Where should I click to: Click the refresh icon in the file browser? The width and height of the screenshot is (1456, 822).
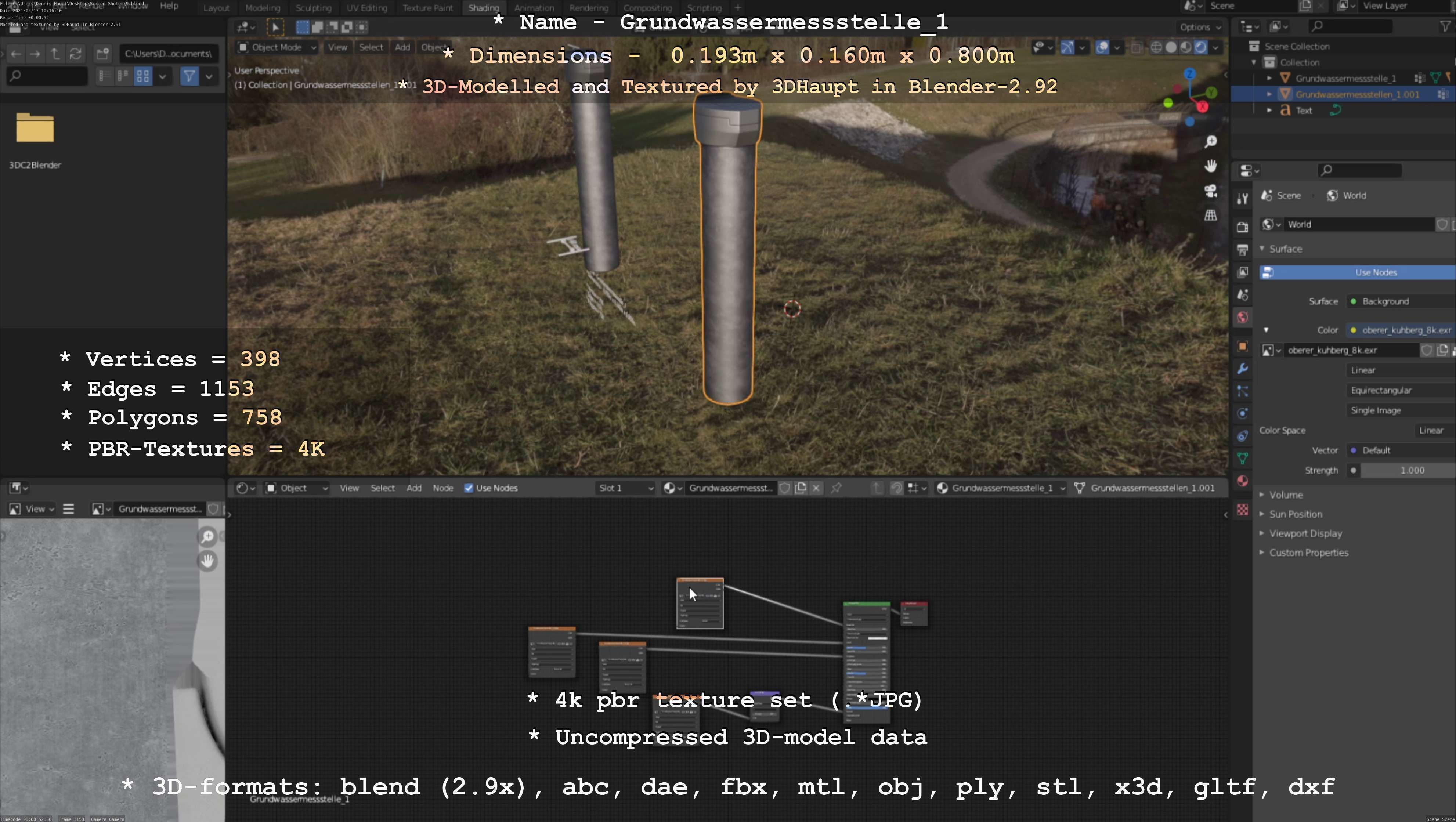(x=75, y=54)
